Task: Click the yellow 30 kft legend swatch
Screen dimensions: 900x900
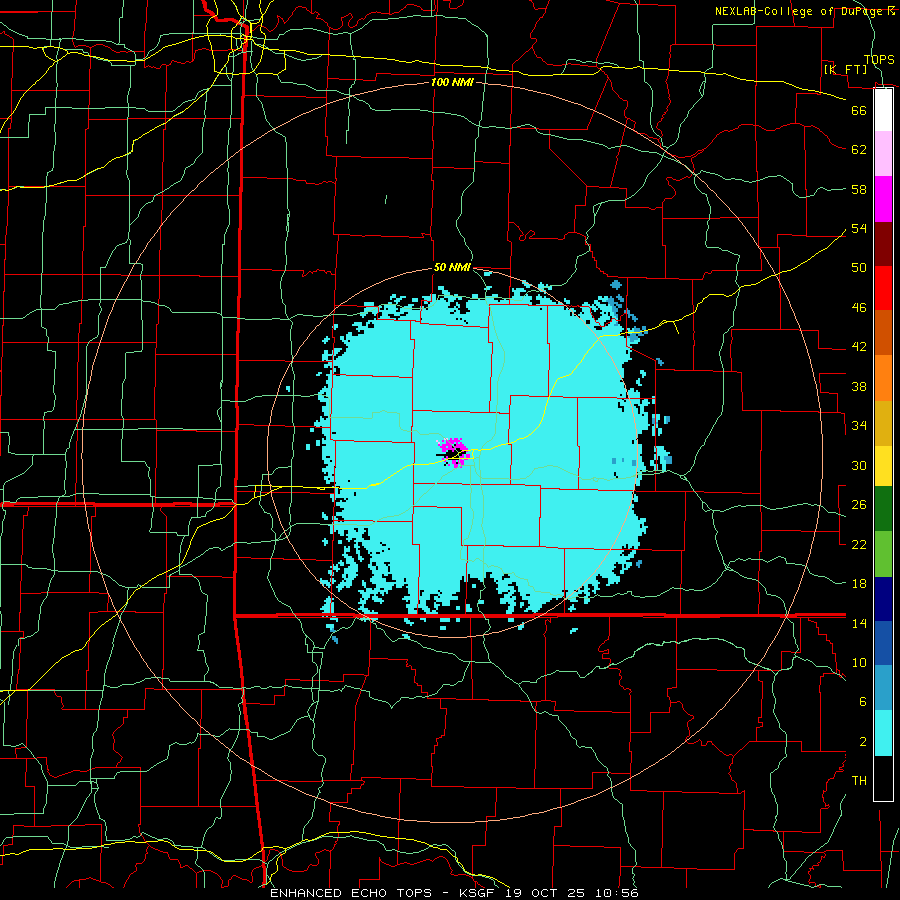Action: tap(883, 466)
